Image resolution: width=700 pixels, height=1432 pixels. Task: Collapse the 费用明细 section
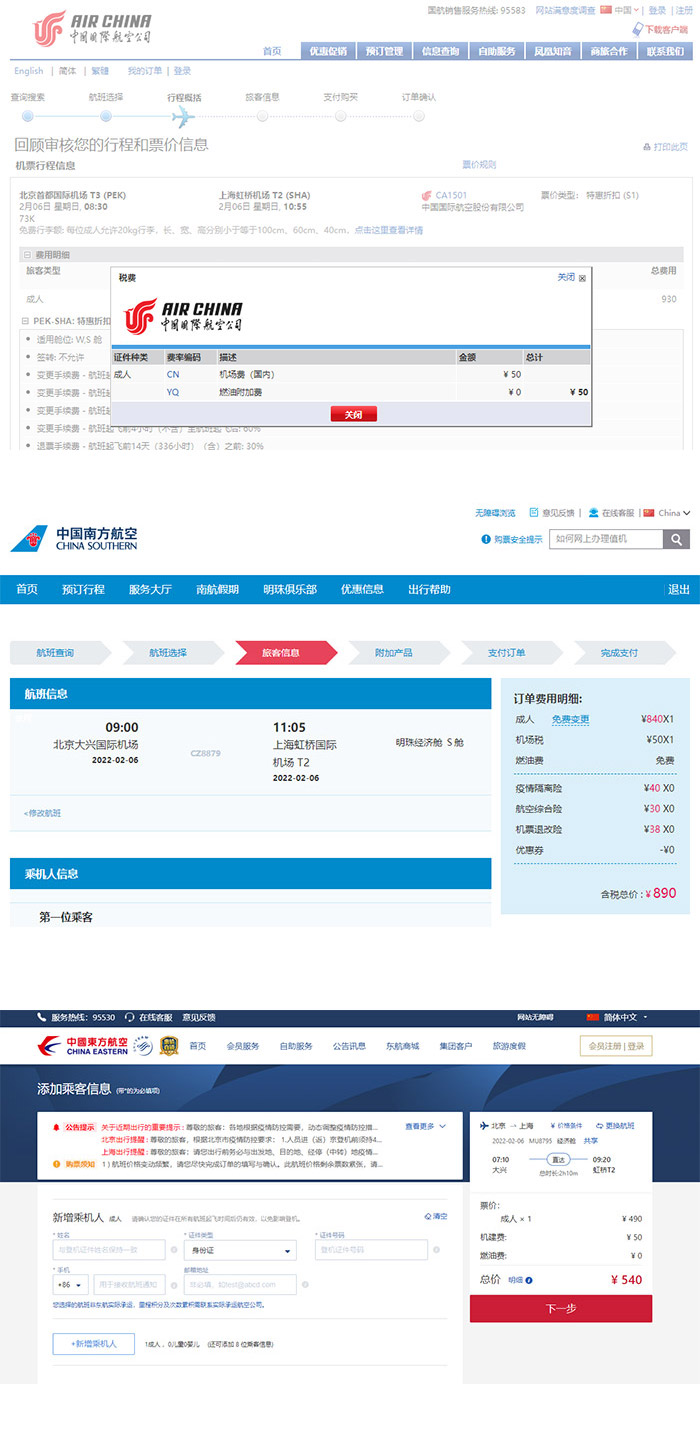pos(27,255)
